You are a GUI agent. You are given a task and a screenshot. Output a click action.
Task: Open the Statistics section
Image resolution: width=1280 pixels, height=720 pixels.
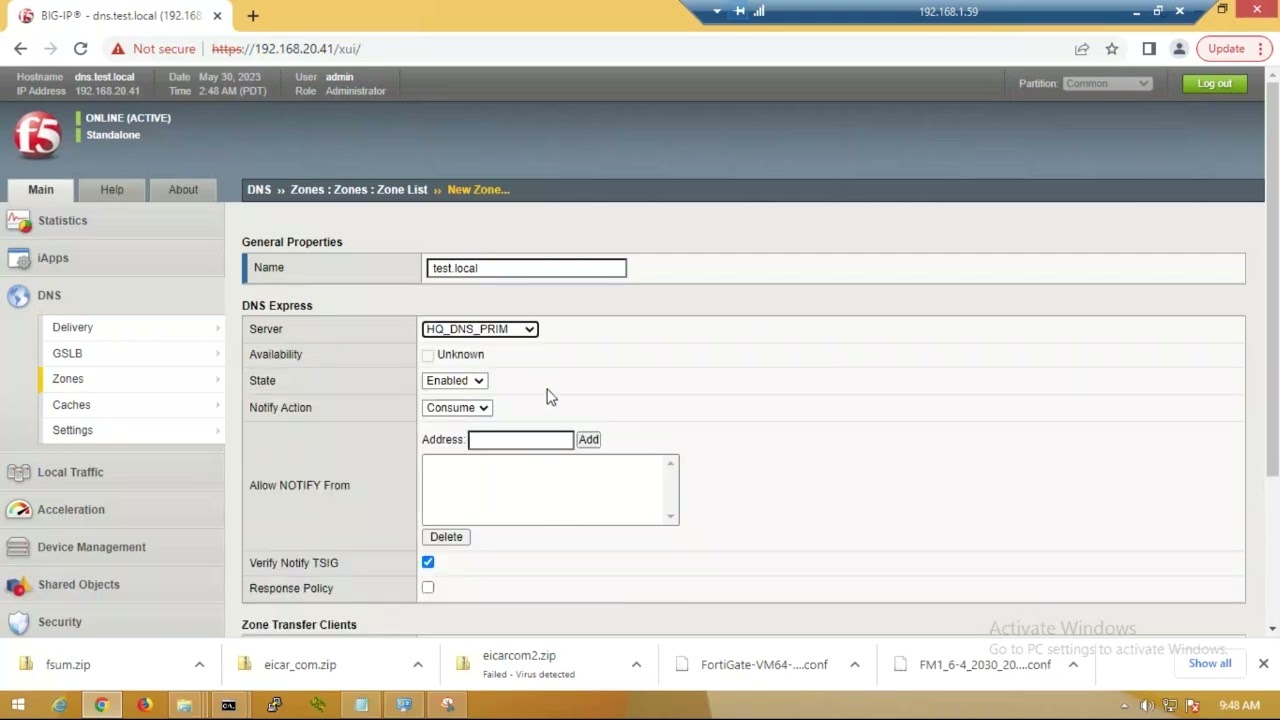click(62, 220)
